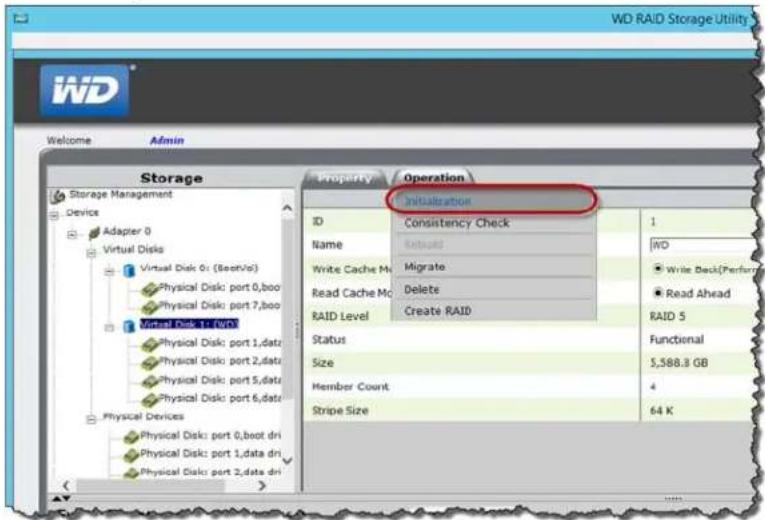Click the WD logo in the header
Image resolution: width=765 pixels, height=520 pixels.
[85, 91]
